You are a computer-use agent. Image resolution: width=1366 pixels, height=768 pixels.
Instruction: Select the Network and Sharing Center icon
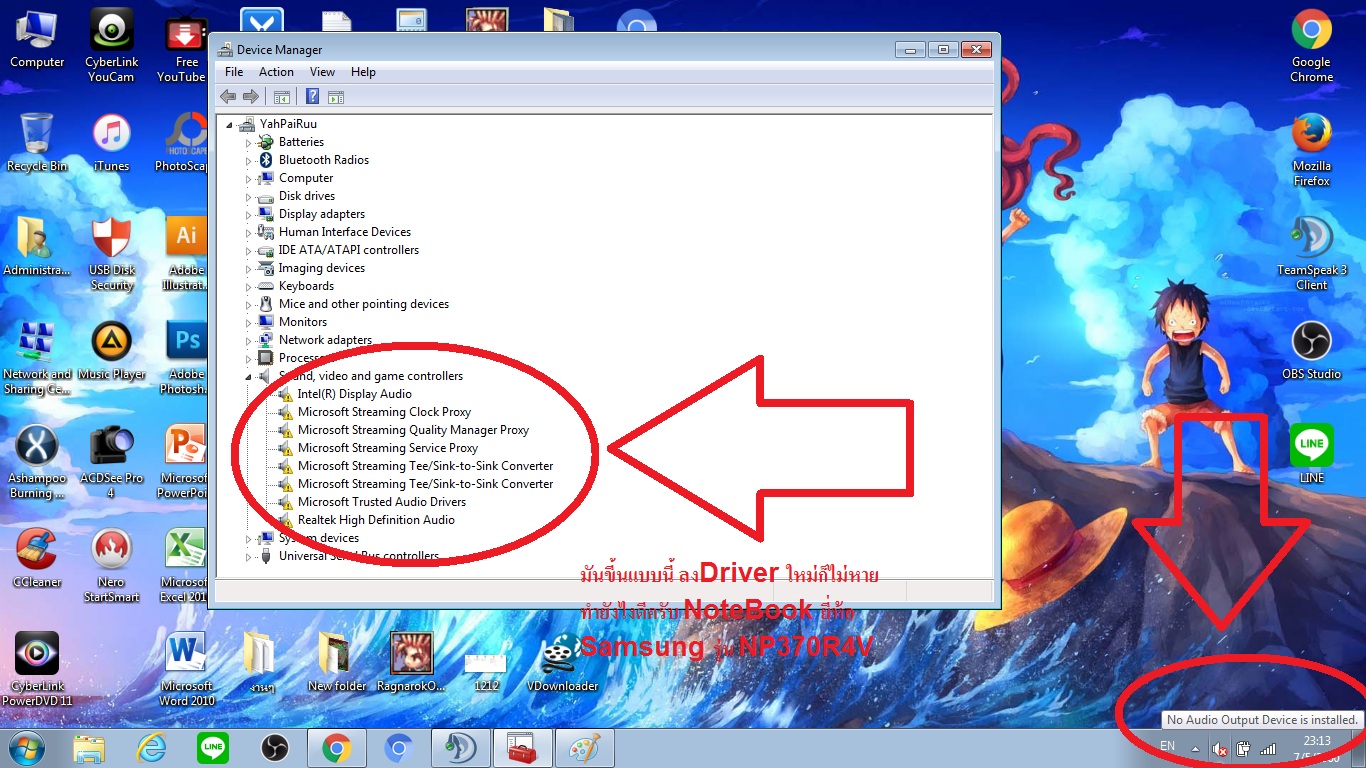[x=37, y=358]
